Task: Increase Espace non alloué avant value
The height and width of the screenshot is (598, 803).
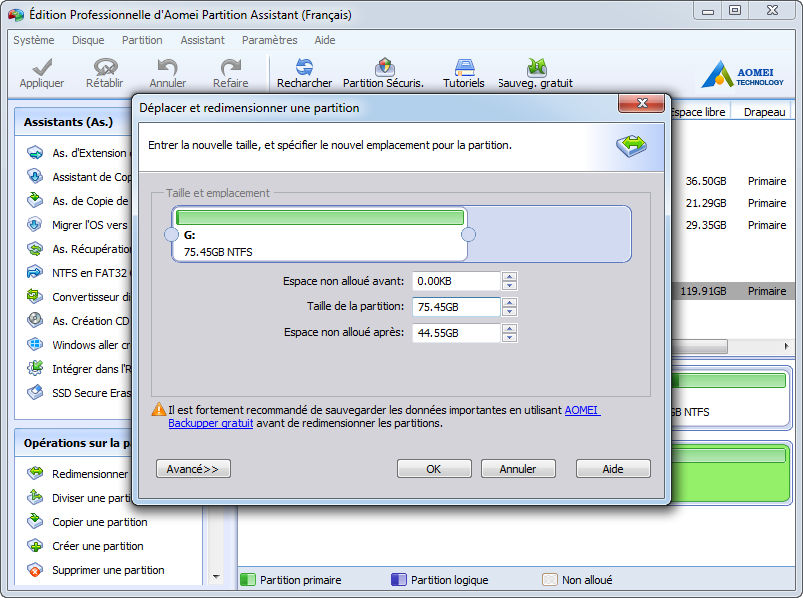Action: [510, 277]
